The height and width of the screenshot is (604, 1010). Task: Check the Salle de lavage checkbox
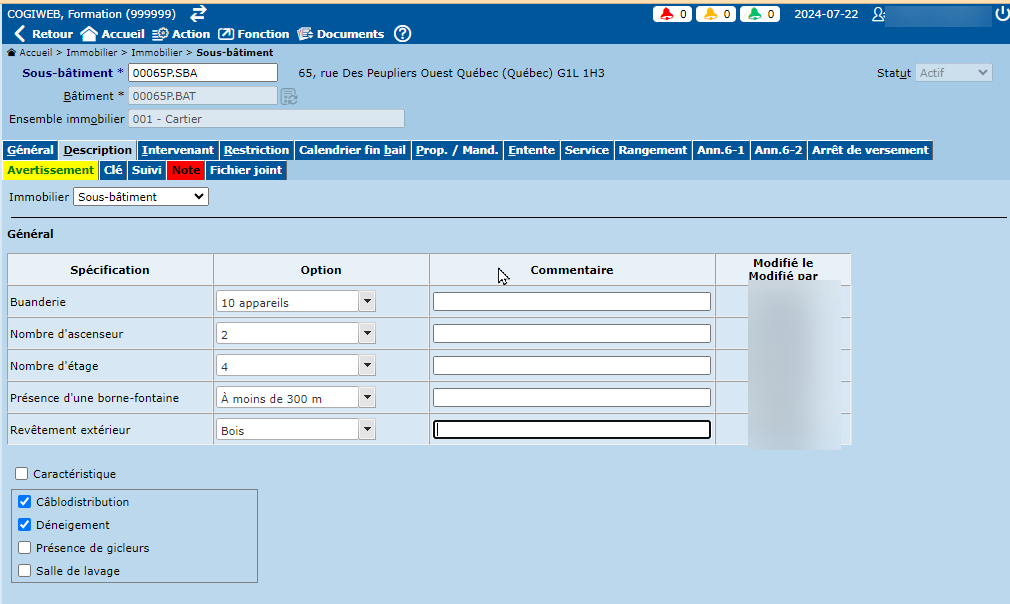[x=25, y=571]
